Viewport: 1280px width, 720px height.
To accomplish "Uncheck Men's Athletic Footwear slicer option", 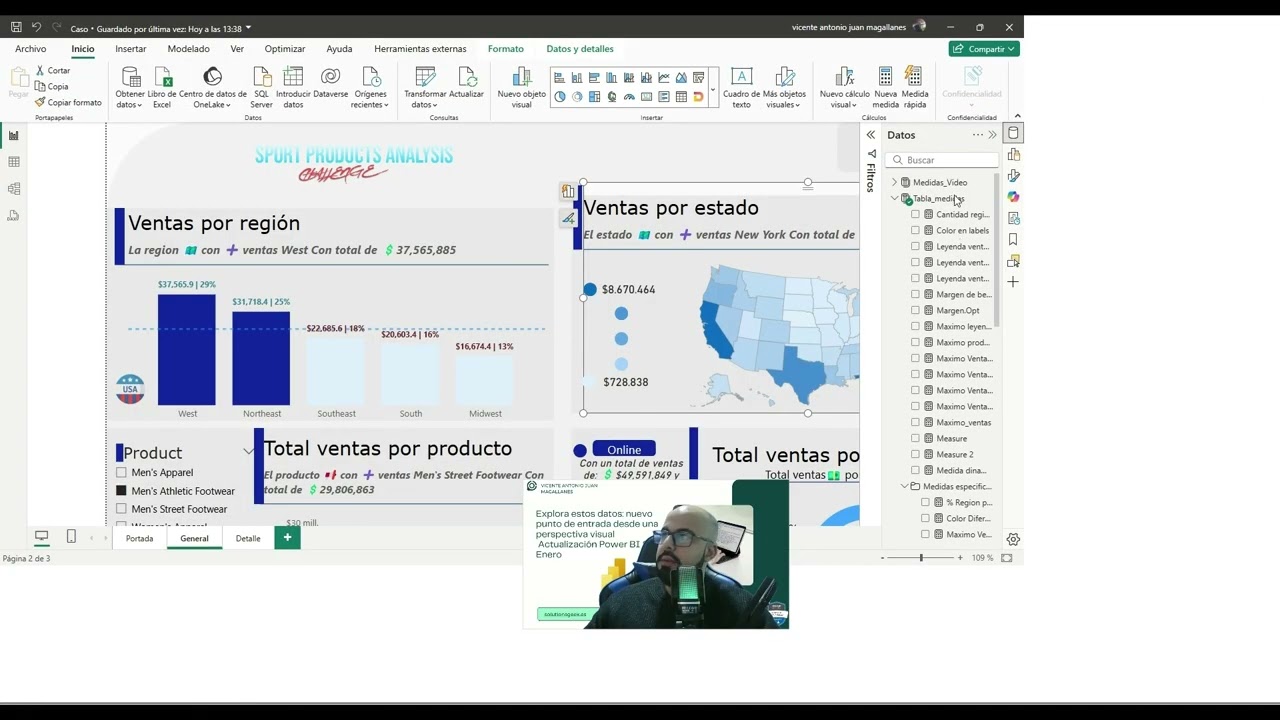I will [x=121, y=491].
